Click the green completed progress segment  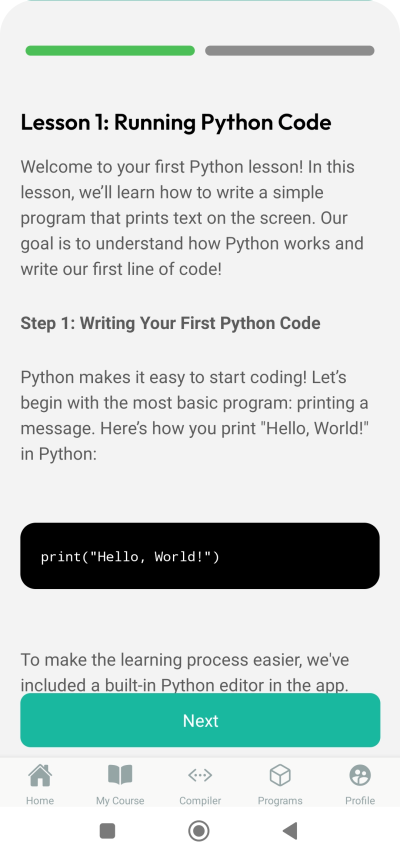(110, 51)
